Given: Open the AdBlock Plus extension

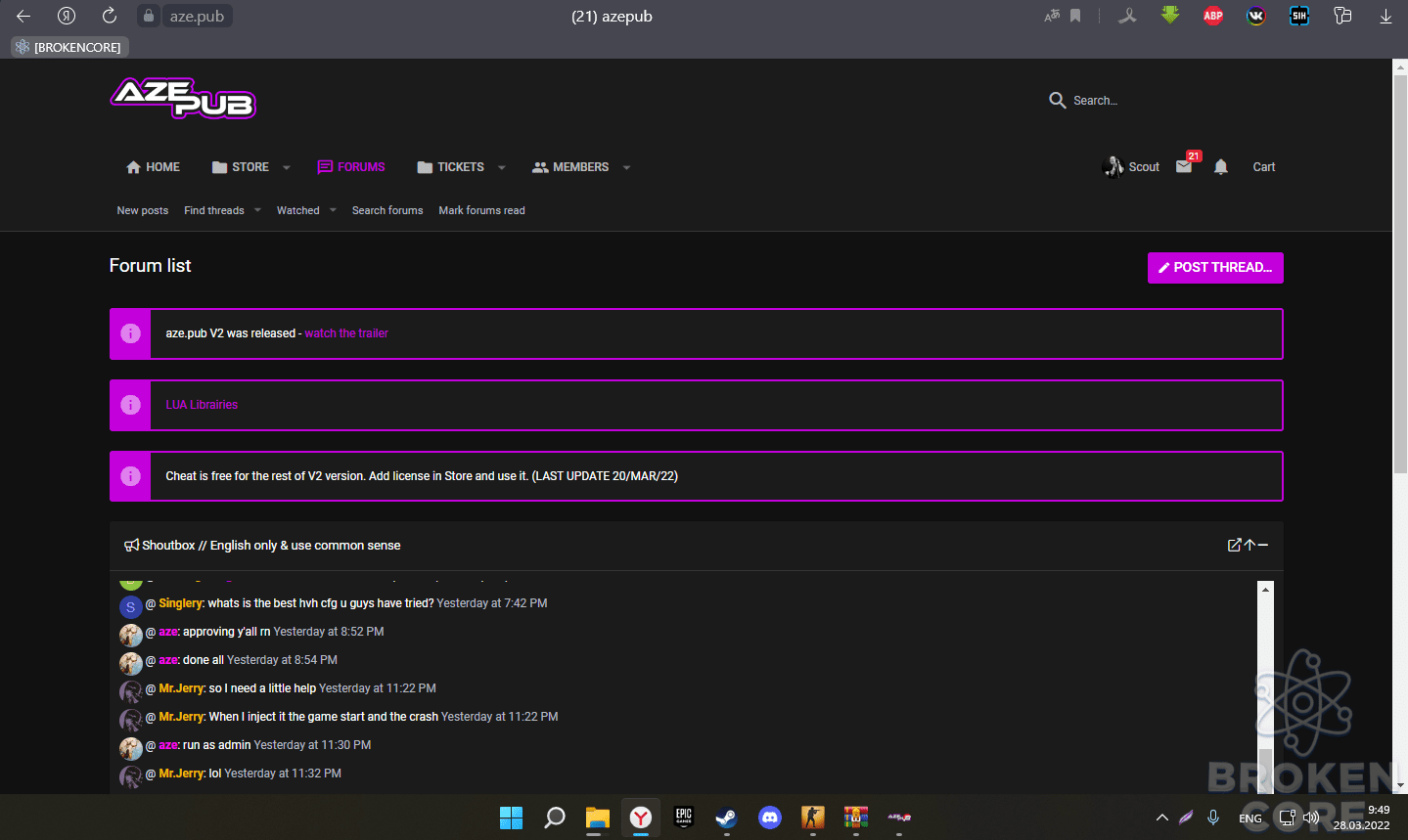Looking at the screenshot, I should 1213,16.
